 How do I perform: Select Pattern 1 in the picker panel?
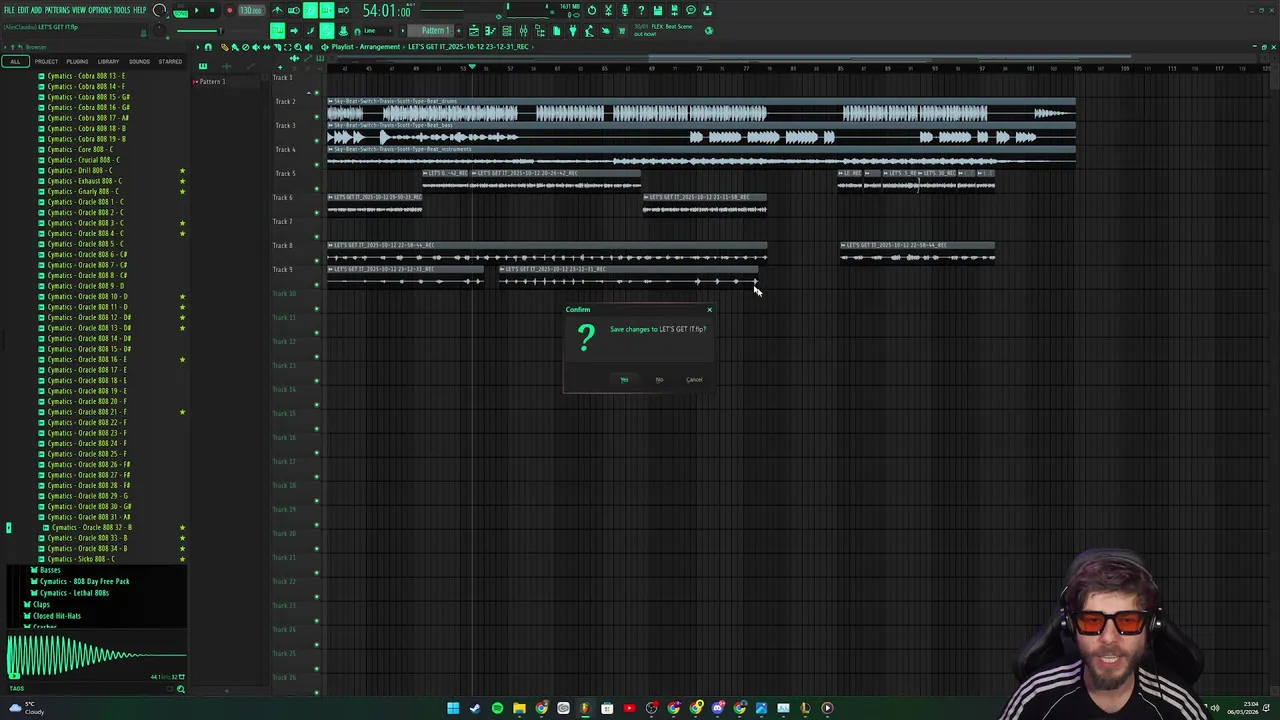[x=212, y=81]
